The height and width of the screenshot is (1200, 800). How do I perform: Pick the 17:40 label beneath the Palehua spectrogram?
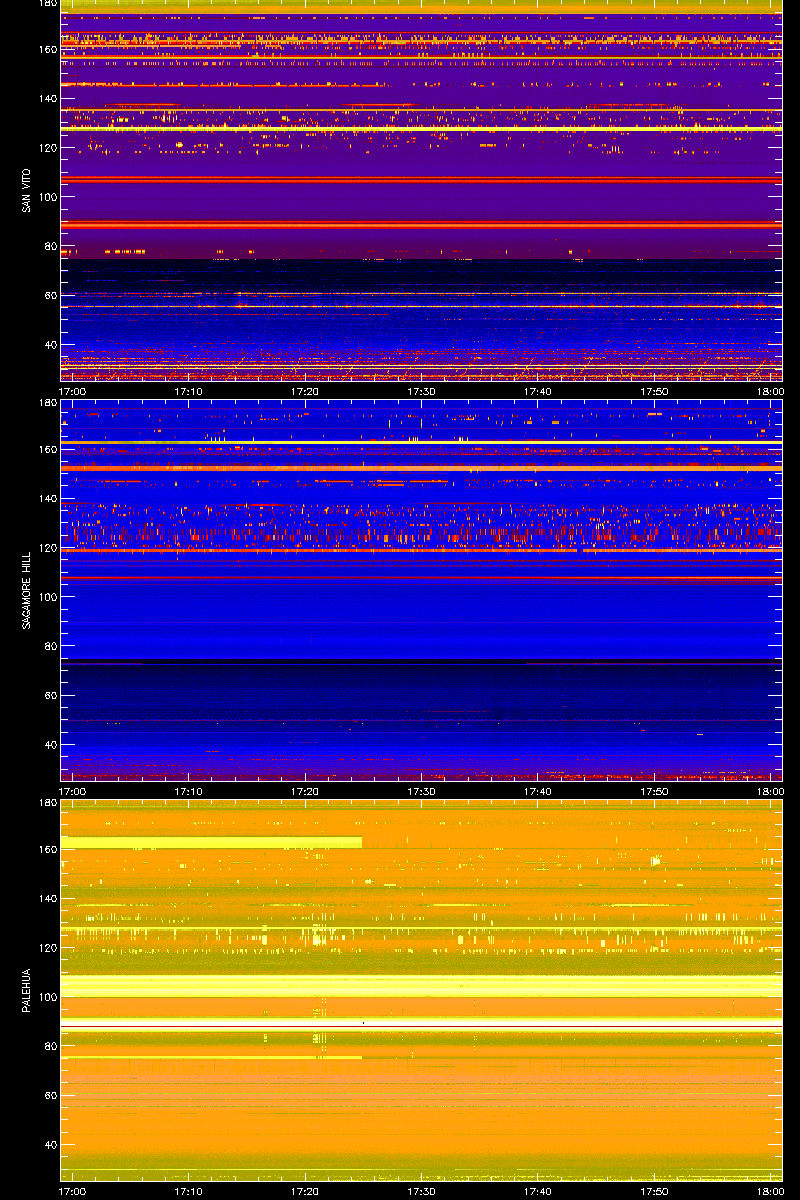pos(539,1192)
